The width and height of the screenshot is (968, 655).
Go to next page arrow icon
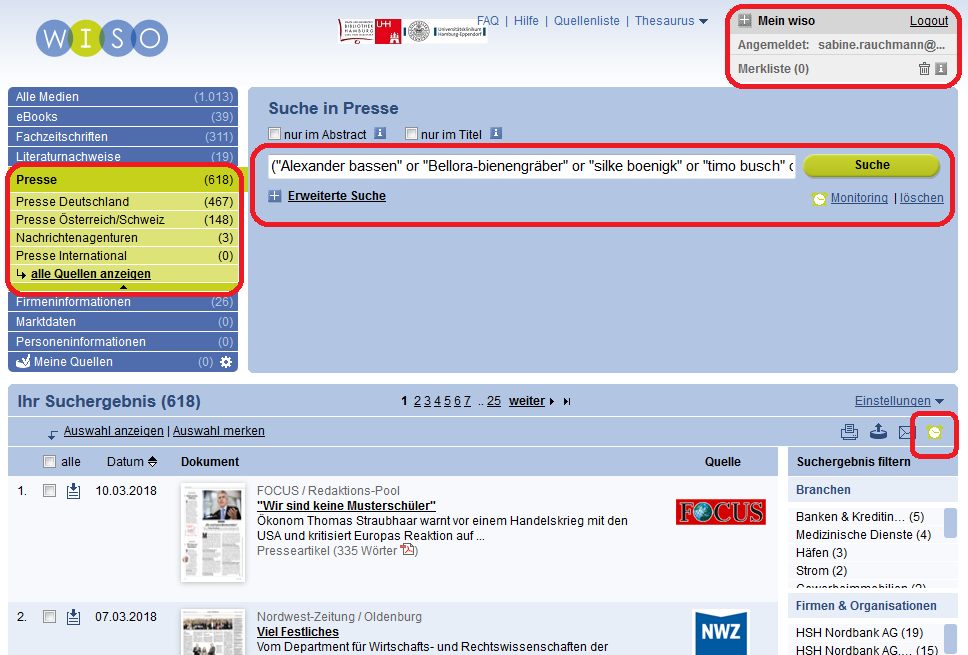click(x=551, y=402)
